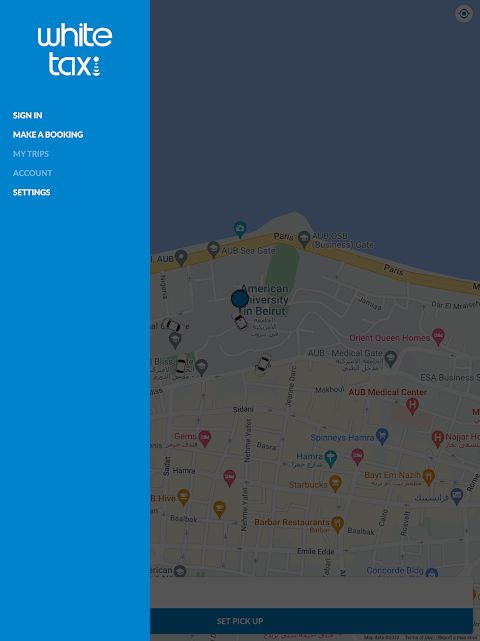The height and width of the screenshot is (641, 480).
Task: Tap the Najjar Hospital marker
Action: pos(438,439)
